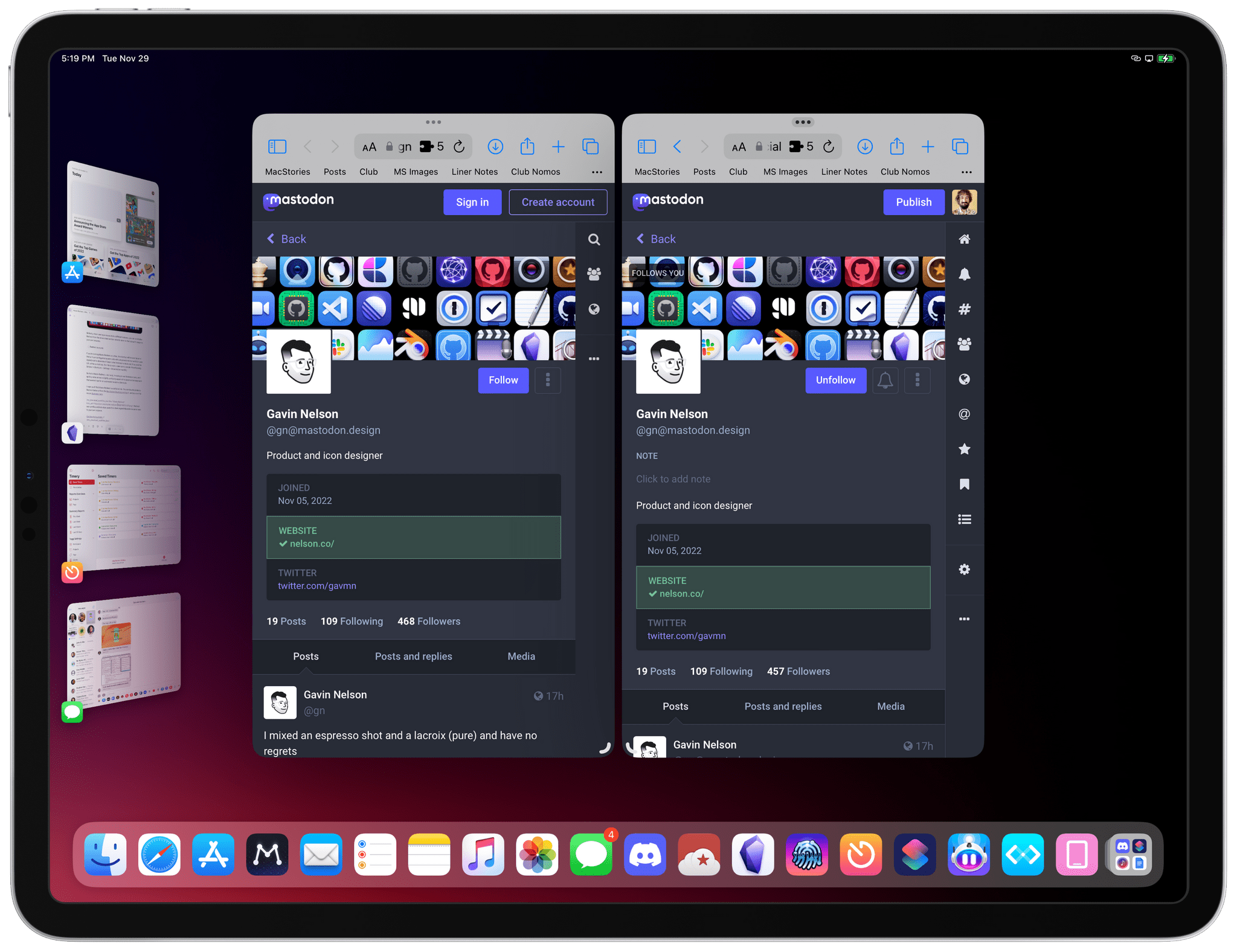Image resolution: width=1237 pixels, height=952 pixels.
Task: Open Favourites star in right Mastodon sidebar
Action: coord(965,449)
